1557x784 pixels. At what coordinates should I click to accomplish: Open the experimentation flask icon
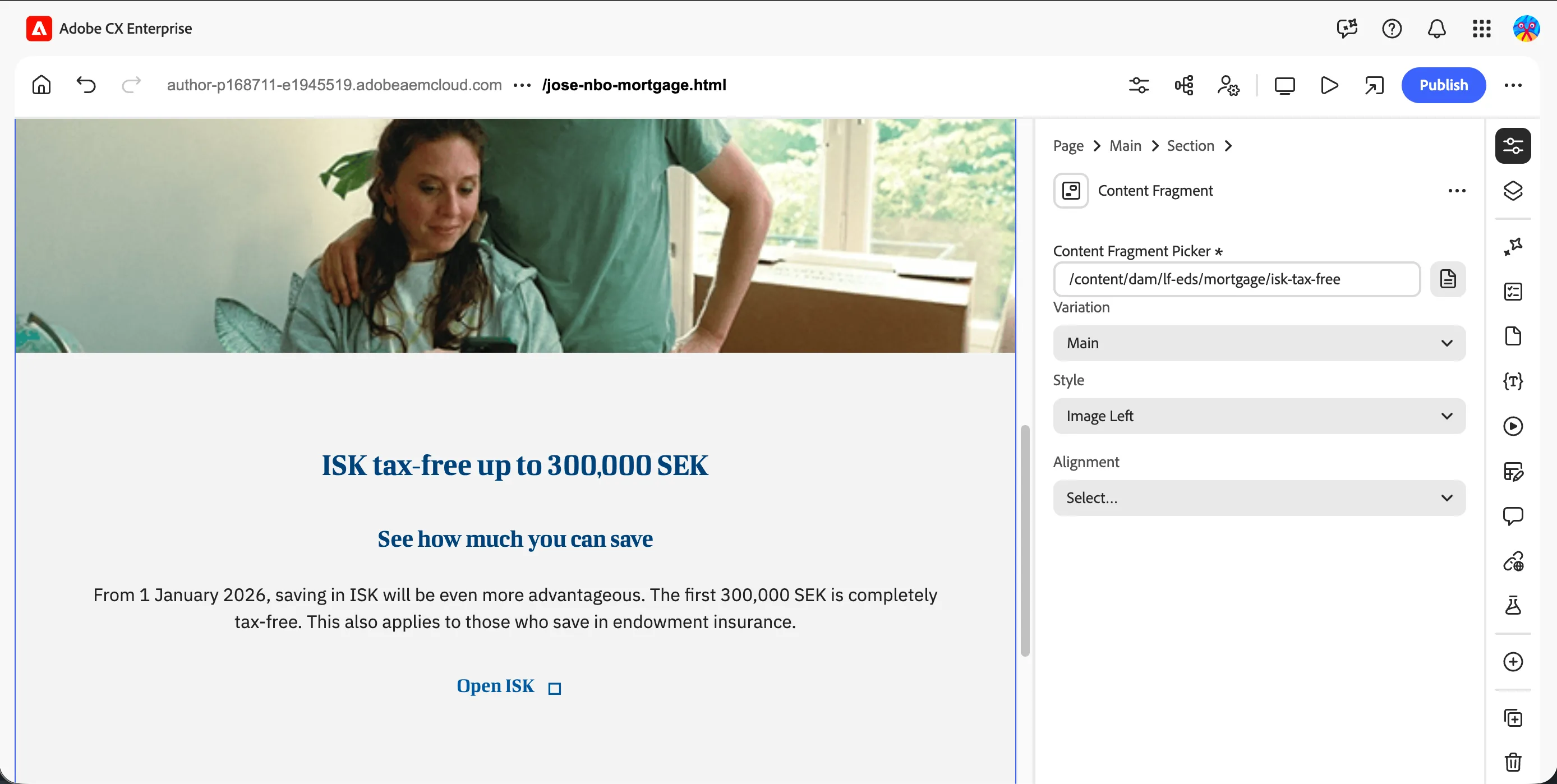tap(1512, 605)
